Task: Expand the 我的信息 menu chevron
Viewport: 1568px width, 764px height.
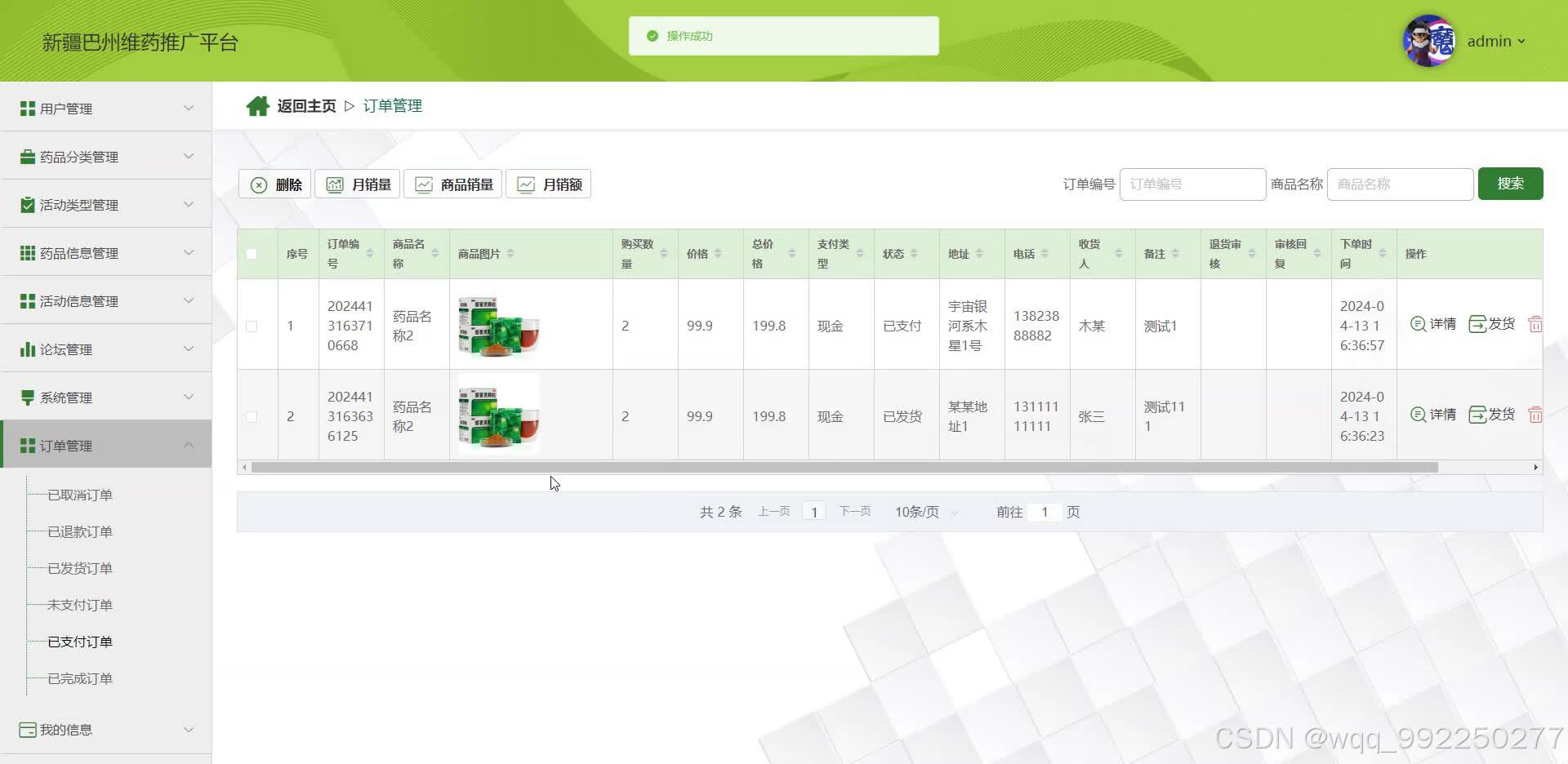Action: click(x=189, y=729)
